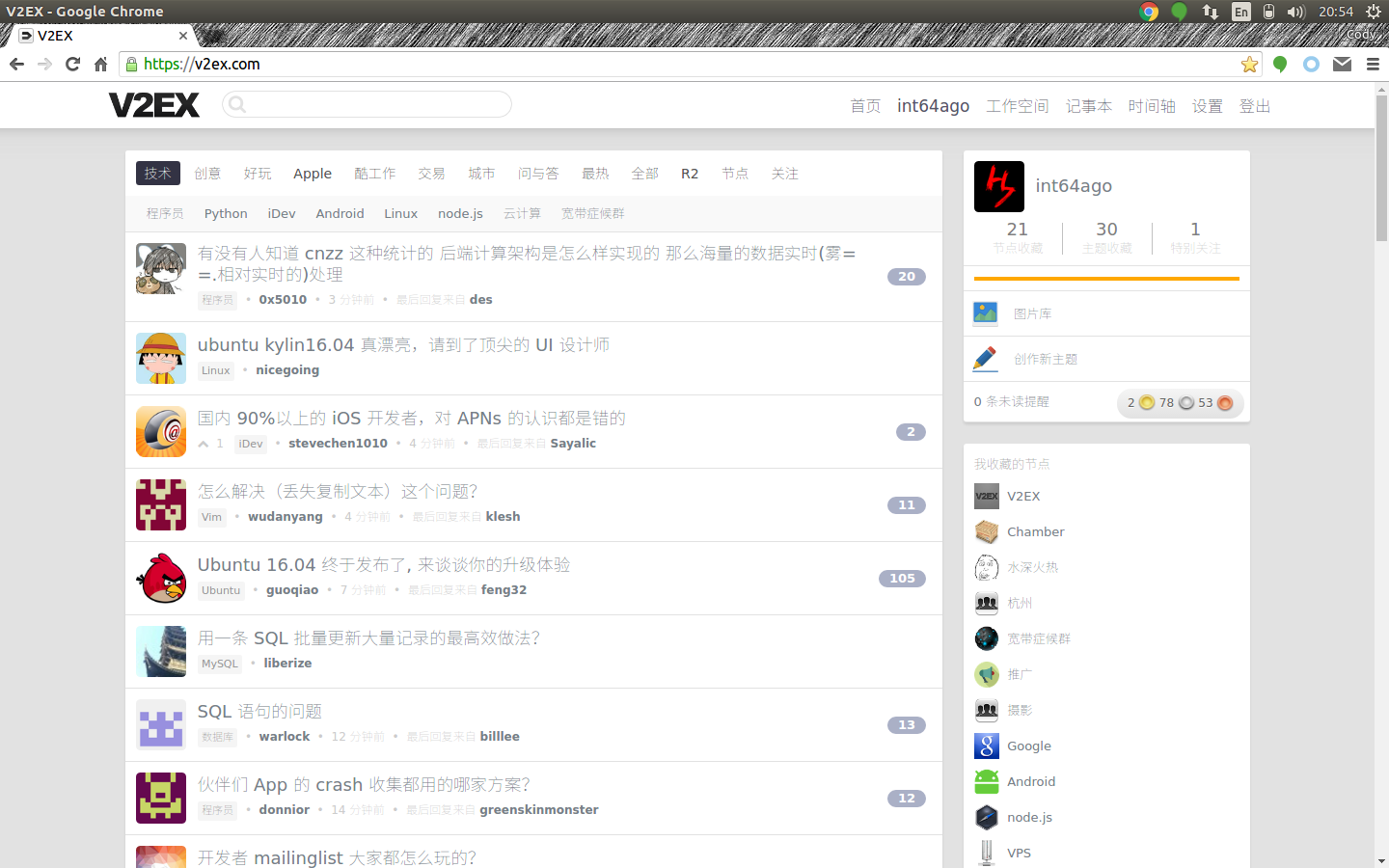1389x868 pixels.
Task: Open the 图片库 picture library icon
Action: tap(986, 313)
